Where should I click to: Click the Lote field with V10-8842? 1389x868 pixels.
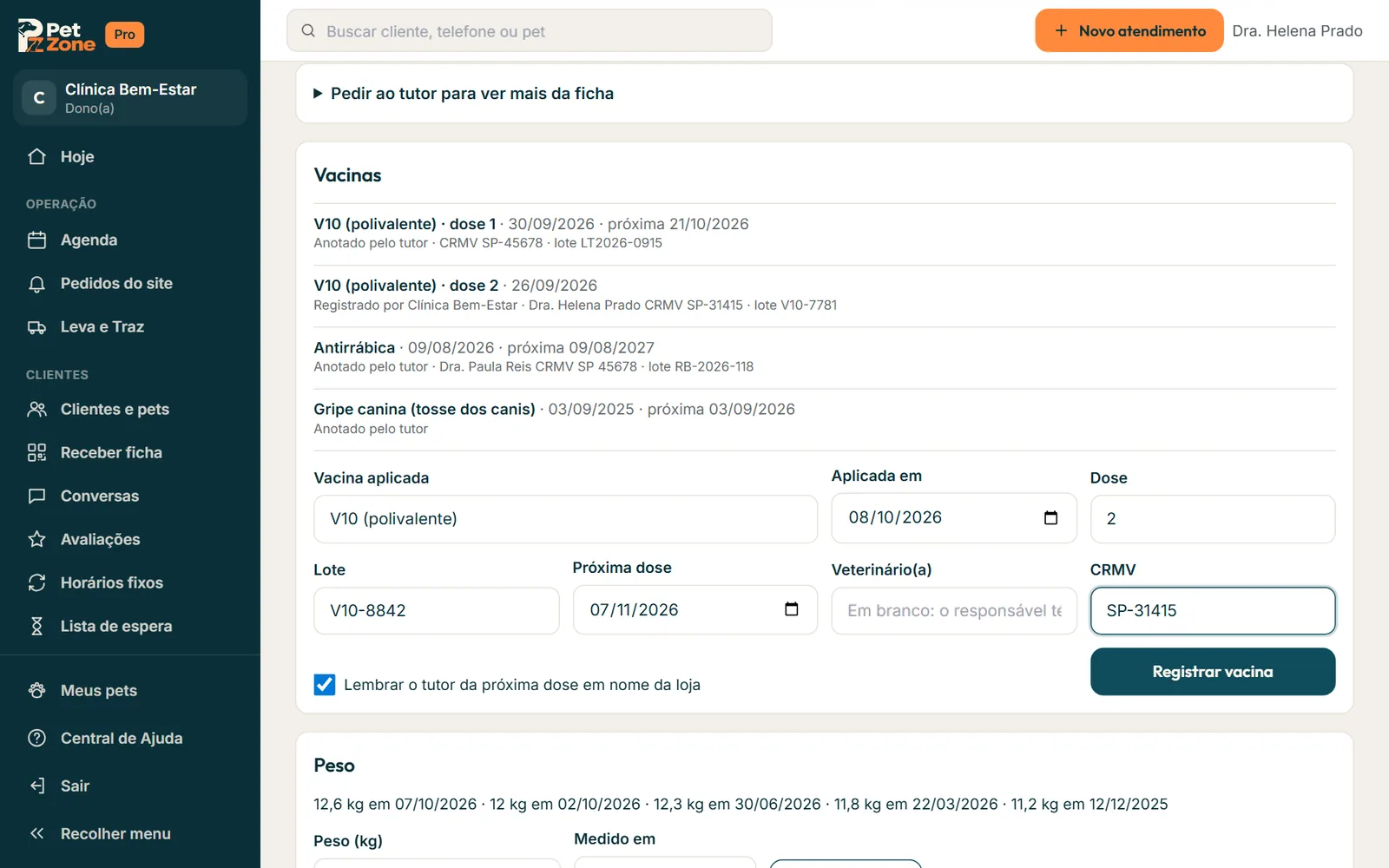[436, 611]
